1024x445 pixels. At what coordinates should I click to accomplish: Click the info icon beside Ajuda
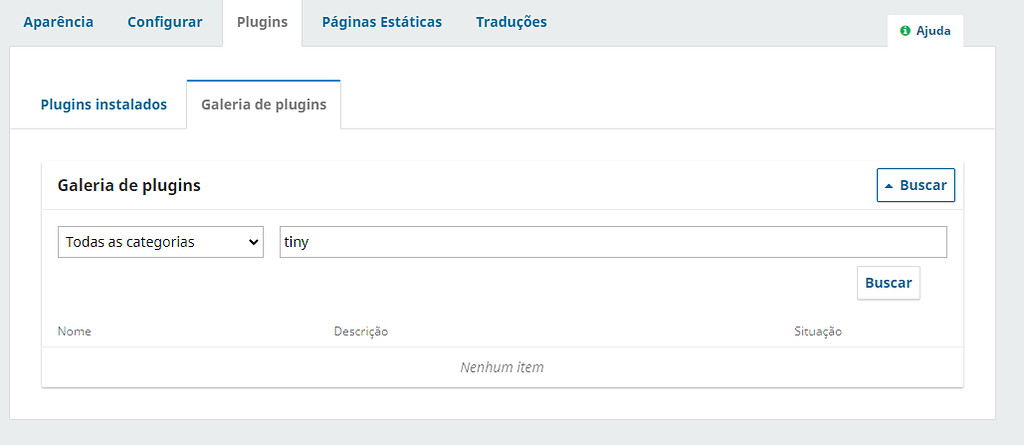point(905,31)
